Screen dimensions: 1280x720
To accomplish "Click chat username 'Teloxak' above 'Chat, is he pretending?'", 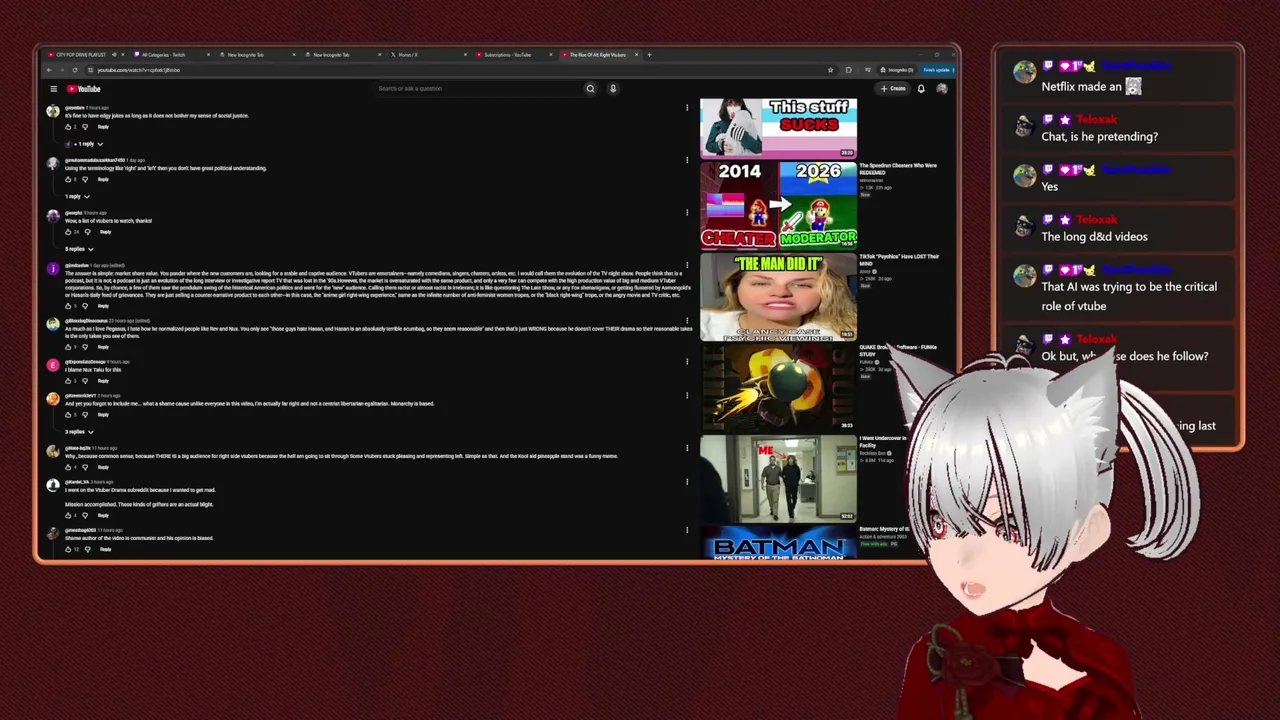I will click(x=1096, y=120).
